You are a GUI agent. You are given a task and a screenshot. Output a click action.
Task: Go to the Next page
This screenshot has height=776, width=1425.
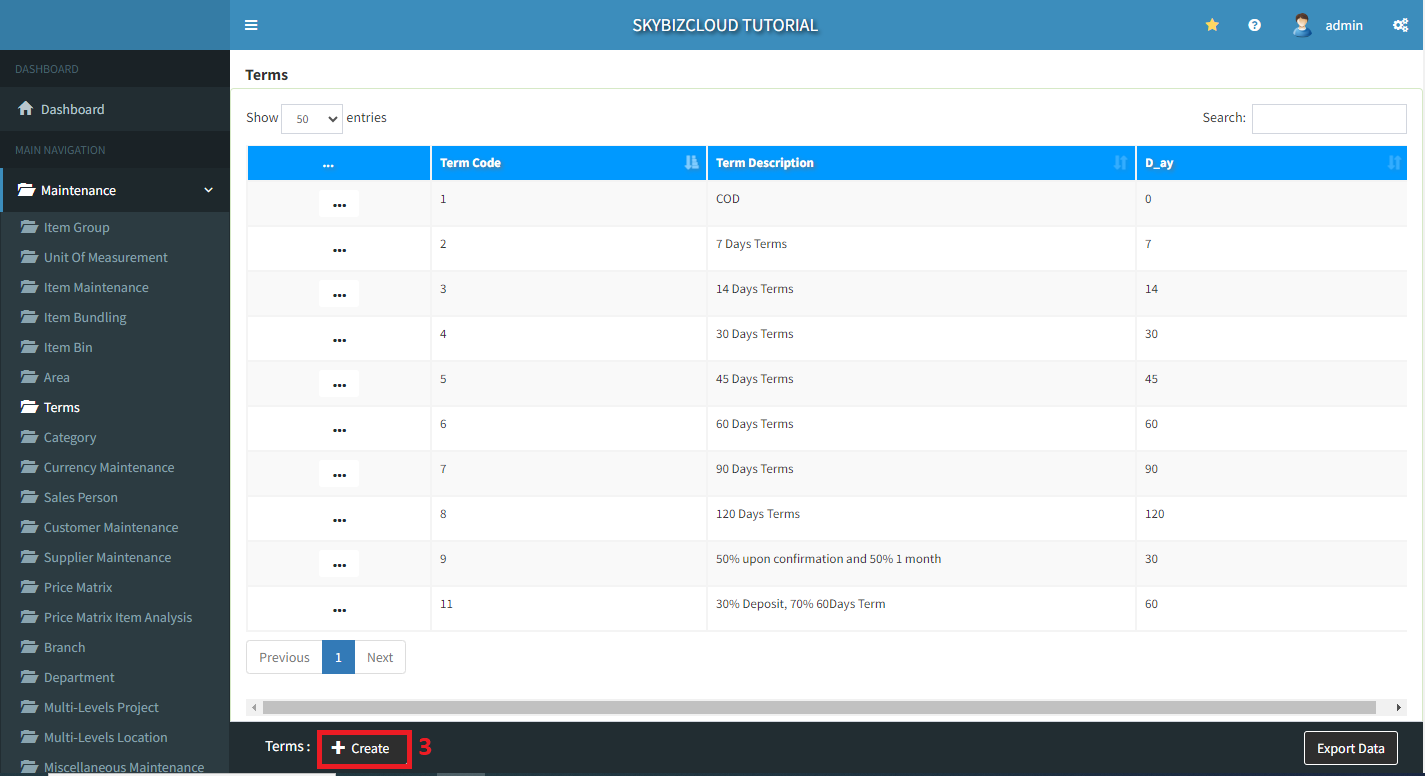click(380, 657)
